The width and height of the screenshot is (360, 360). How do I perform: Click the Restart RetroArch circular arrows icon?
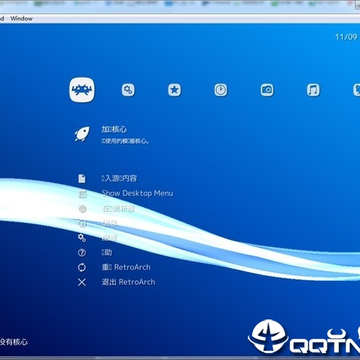tap(82, 267)
